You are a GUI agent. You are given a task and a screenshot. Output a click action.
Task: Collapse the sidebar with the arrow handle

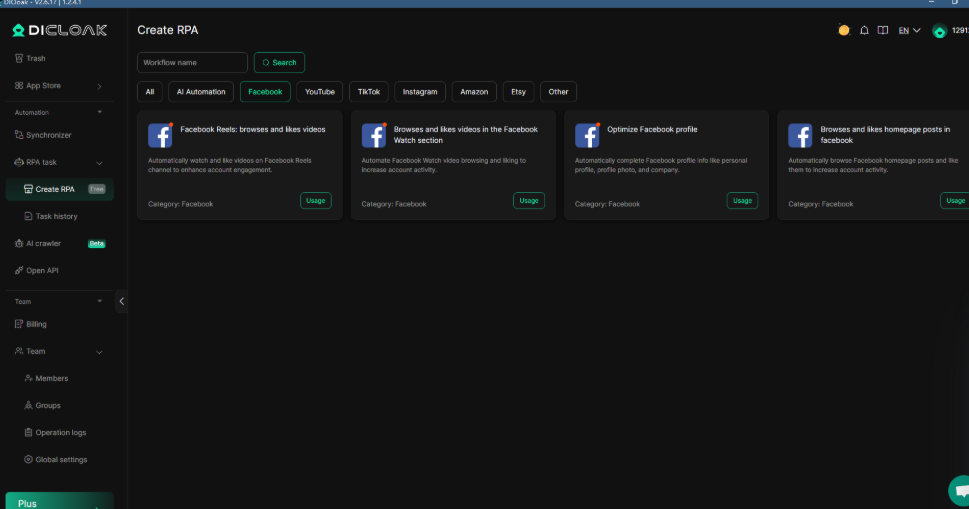[121, 301]
